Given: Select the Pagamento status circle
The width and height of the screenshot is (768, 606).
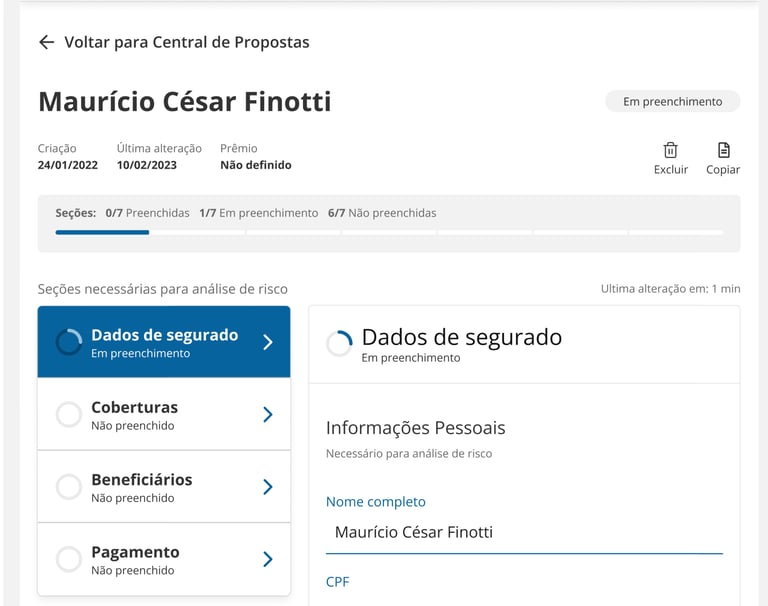Looking at the screenshot, I should [69, 559].
